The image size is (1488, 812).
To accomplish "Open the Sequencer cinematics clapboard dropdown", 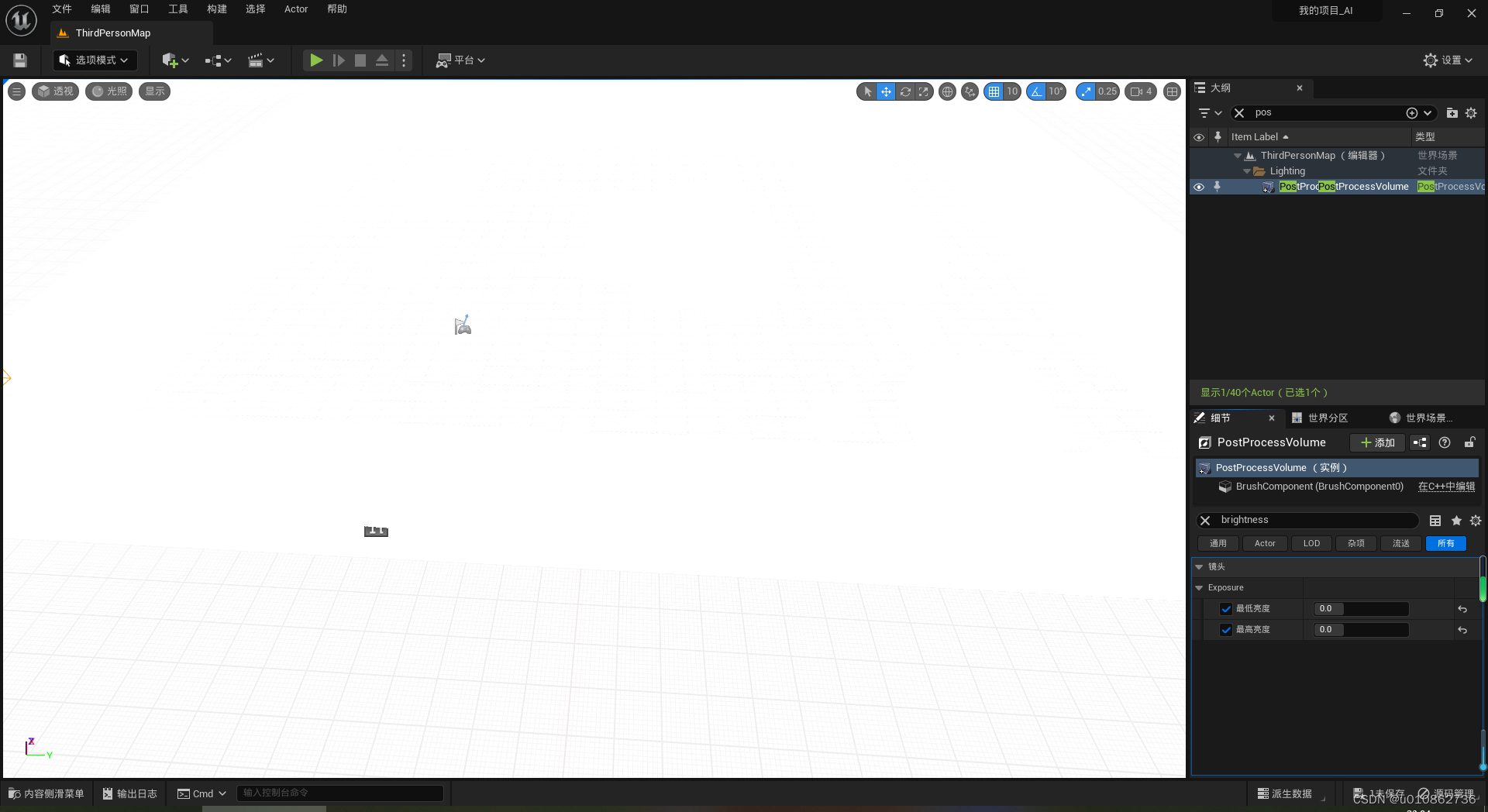I will click(261, 60).
